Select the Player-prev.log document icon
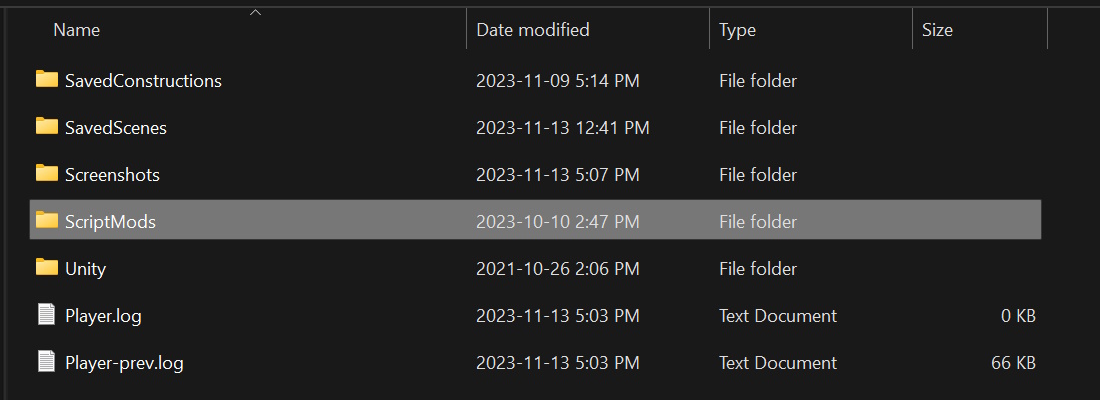The height and width of the screenshot is (400, 1100). (x=46, y=362)
